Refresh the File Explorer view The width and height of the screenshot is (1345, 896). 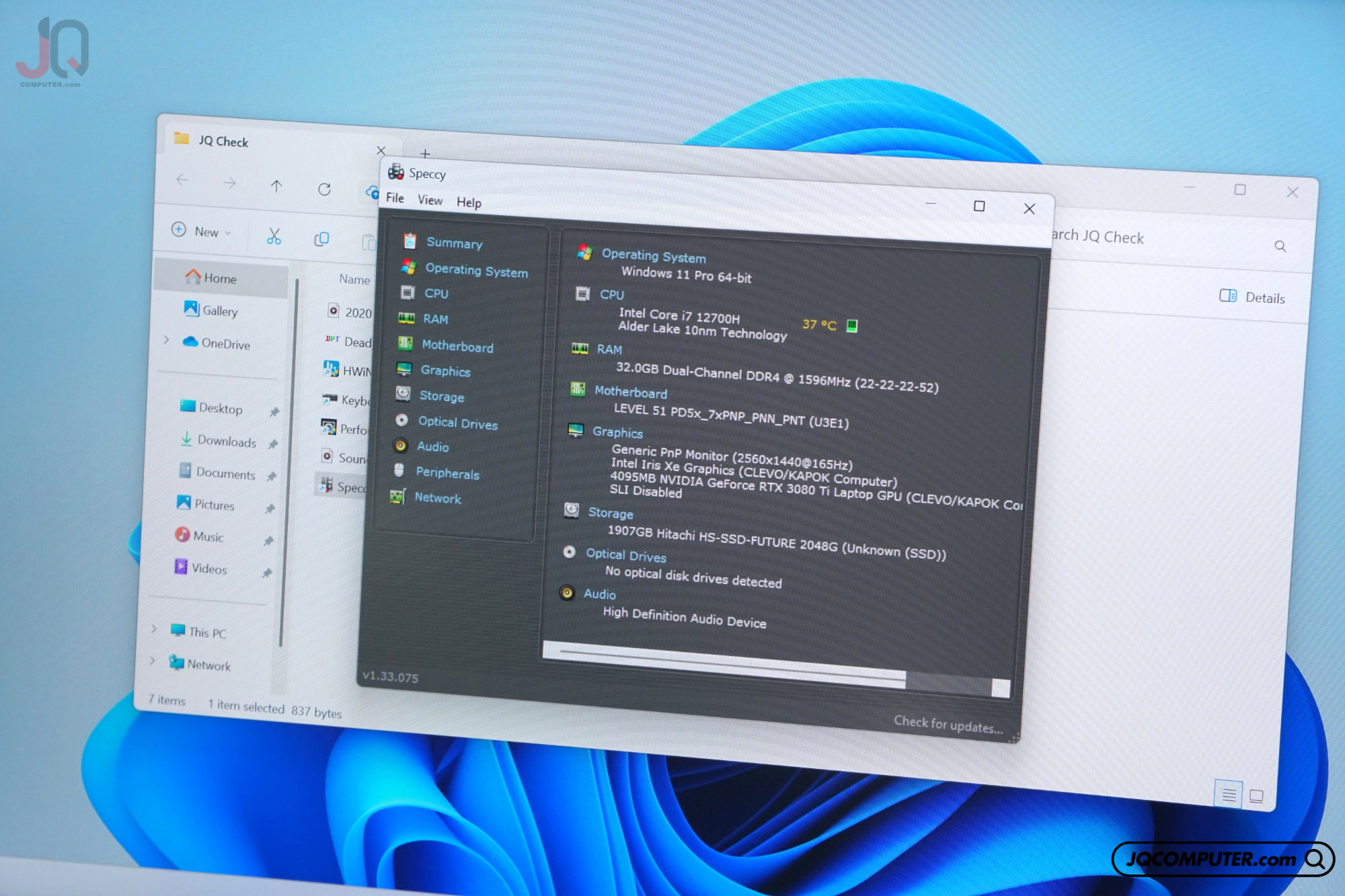(324, 189)
